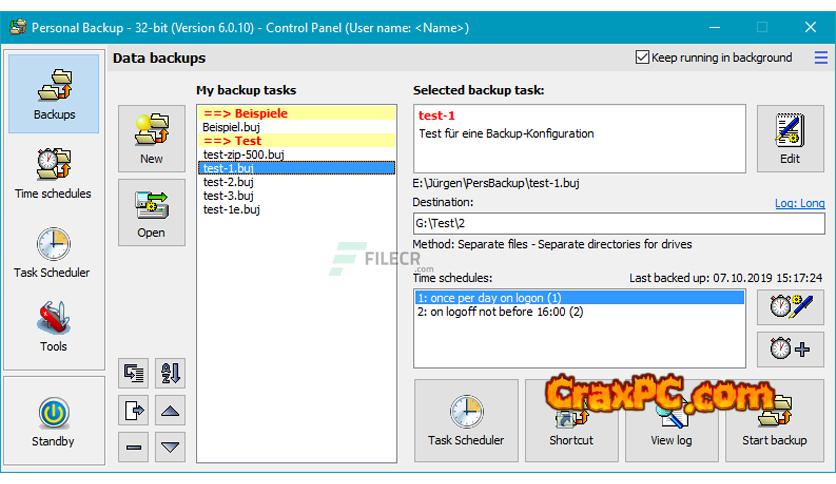Sort tasks alphabetically with A-Z icon
Viewport: 836px width, 484px height.
(170, 373)
